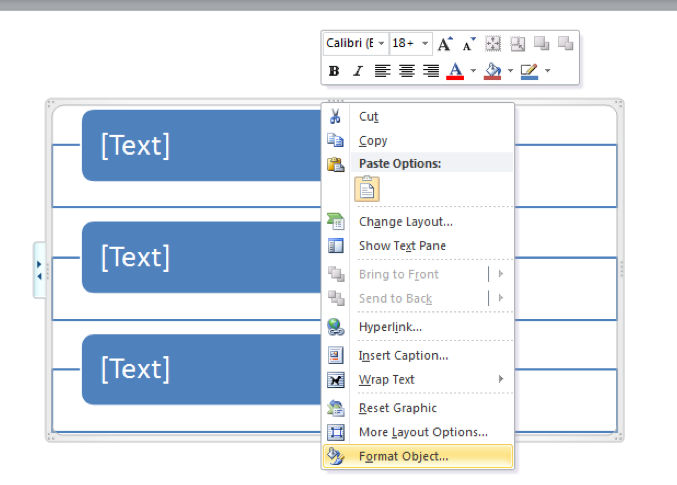Click align text right icon
Screen dimensions: 677x485
pos(431,71)
